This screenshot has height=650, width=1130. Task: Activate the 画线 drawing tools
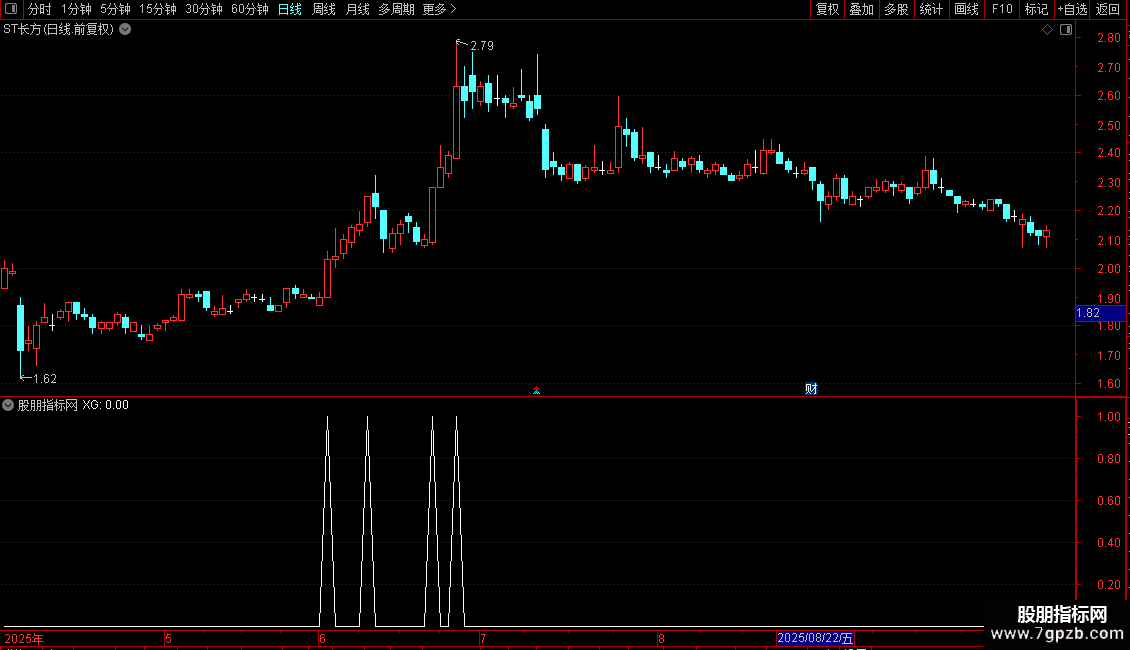[x=966, y=9]
